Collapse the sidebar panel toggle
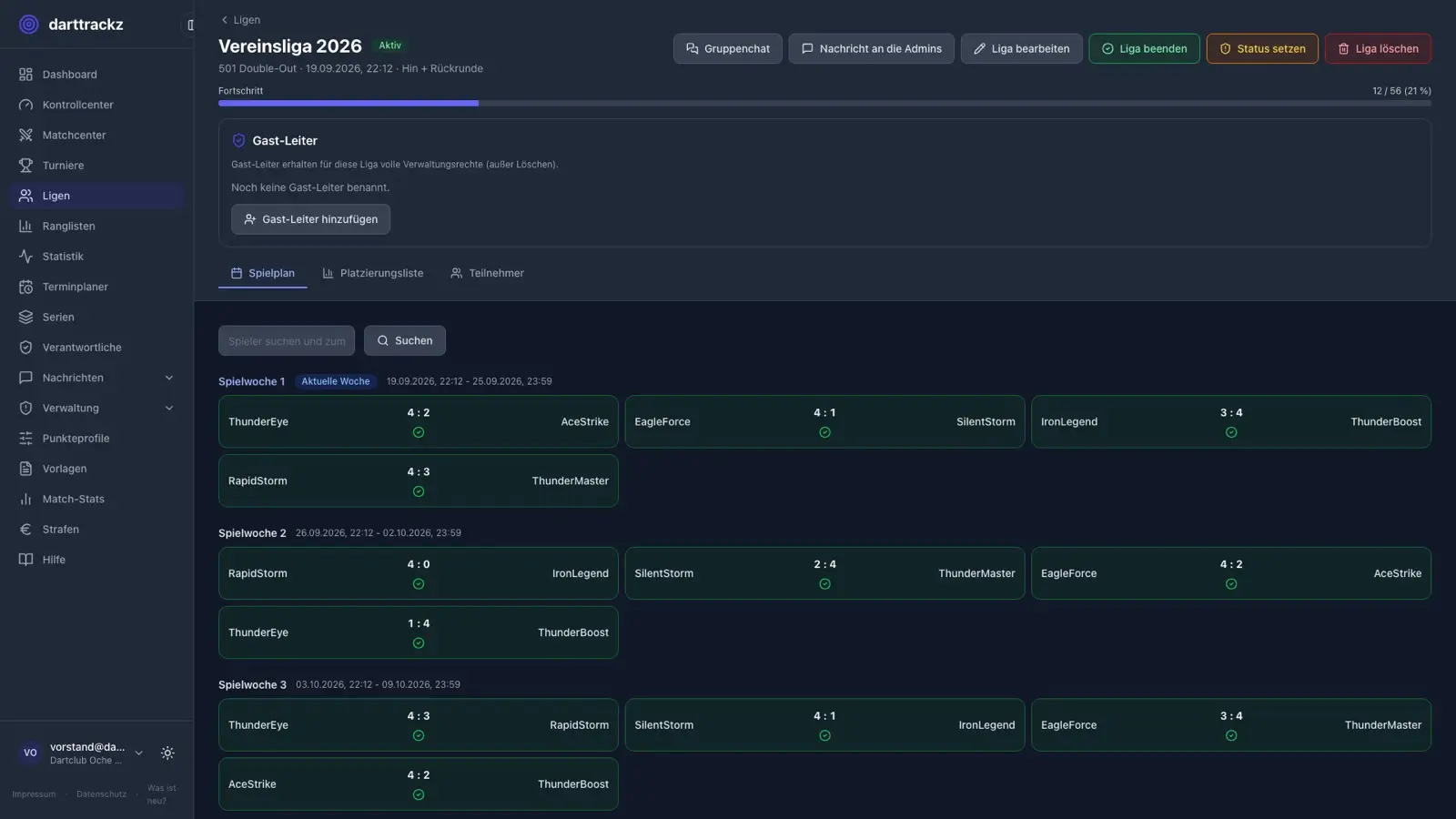 (x=190, y=25)
